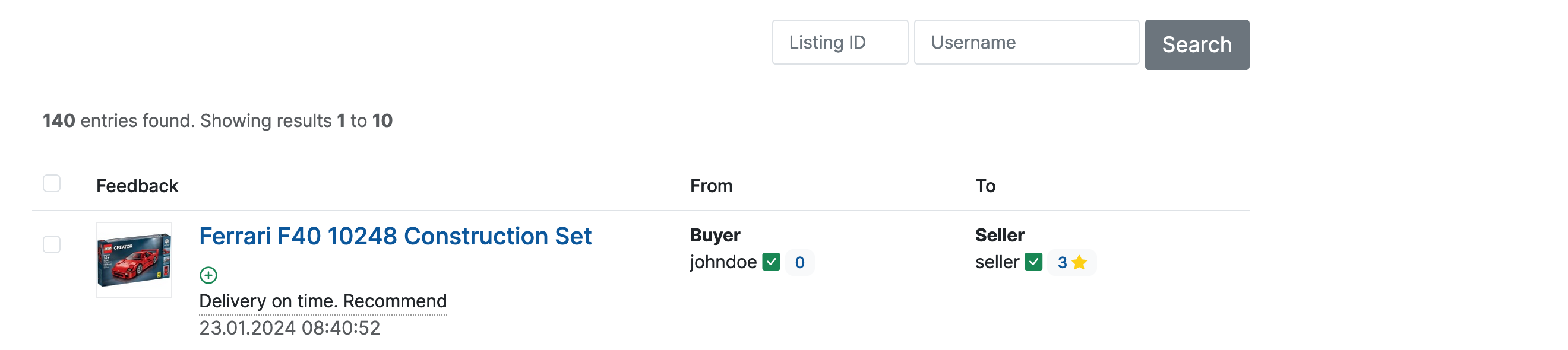This screenshot has height=350, width=1568.
Task: Click the To column header
Action: pos(985,186)
